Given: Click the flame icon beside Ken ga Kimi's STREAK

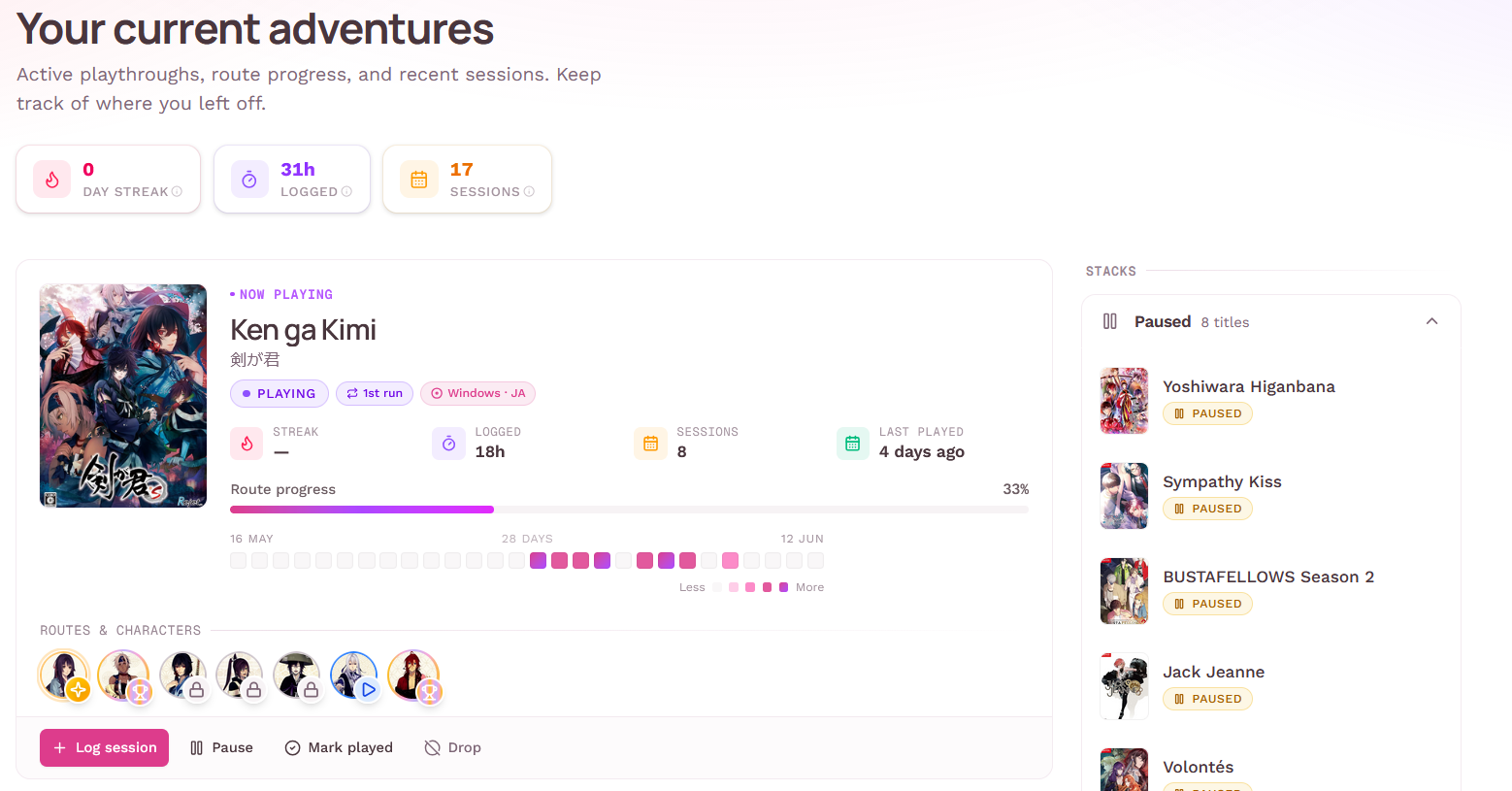Looking at the screenshot, I should tap(247, 444).
